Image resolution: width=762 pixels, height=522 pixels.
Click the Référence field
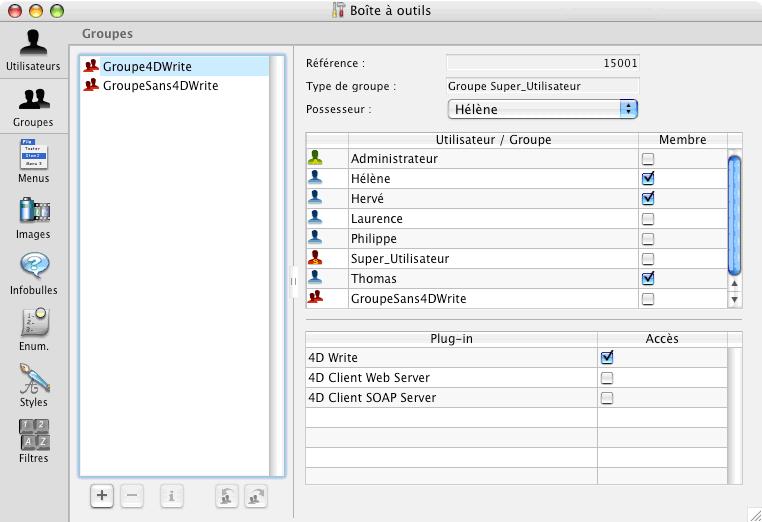tap(542, 63)
